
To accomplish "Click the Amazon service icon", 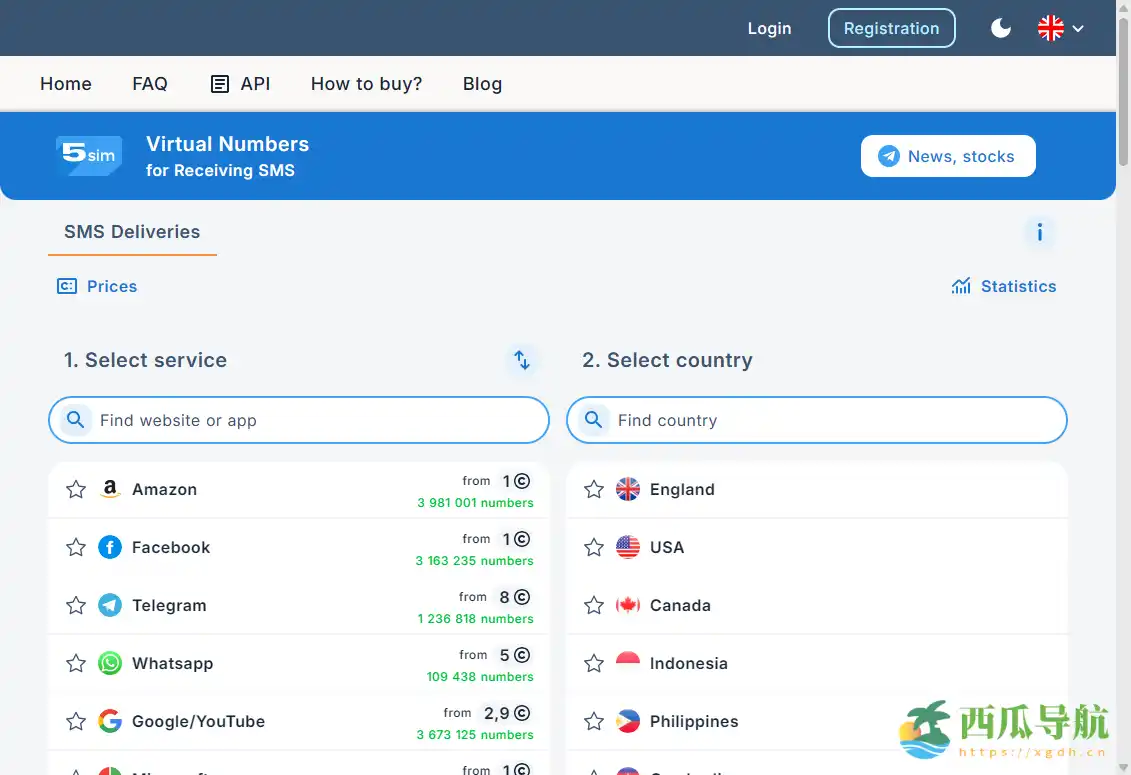I will pos(110,490).
